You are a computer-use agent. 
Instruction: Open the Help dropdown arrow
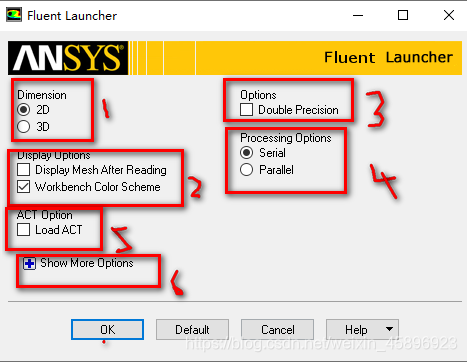pos(389,329)
